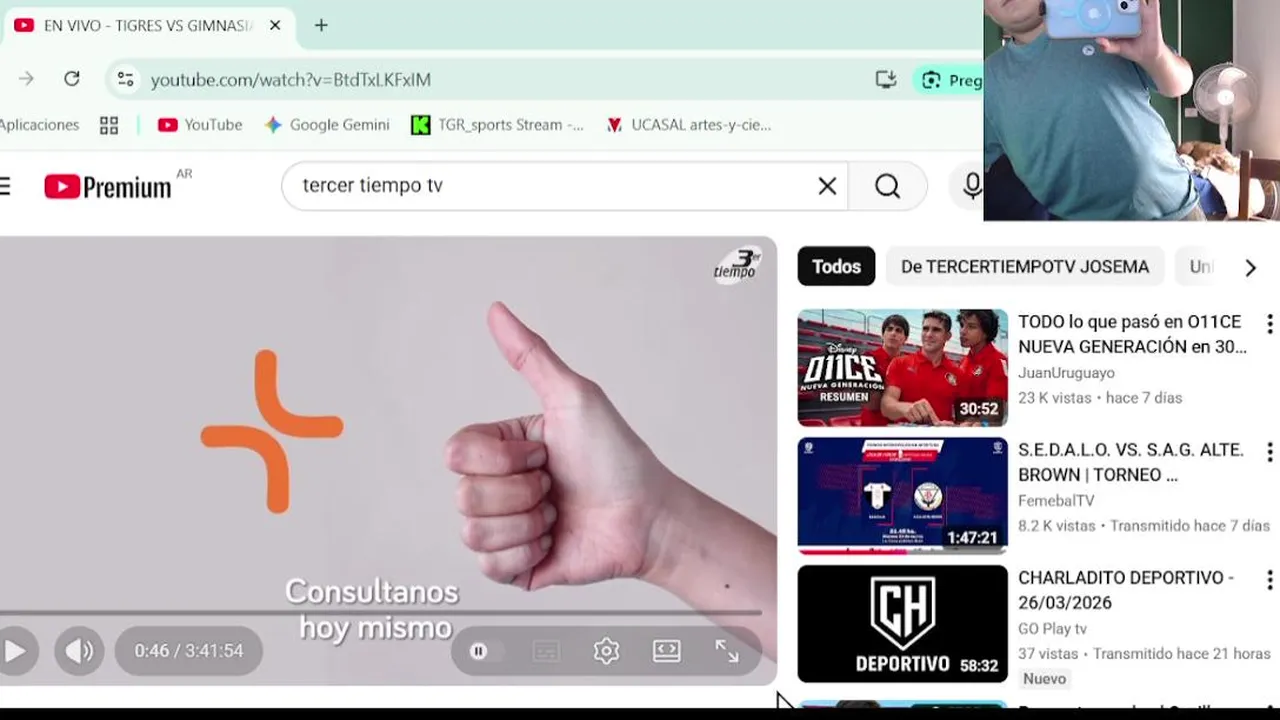Open TODO lo que pasó en O11CE title
Viewport: 1280px width, 720px height.
click(1132, 334)
